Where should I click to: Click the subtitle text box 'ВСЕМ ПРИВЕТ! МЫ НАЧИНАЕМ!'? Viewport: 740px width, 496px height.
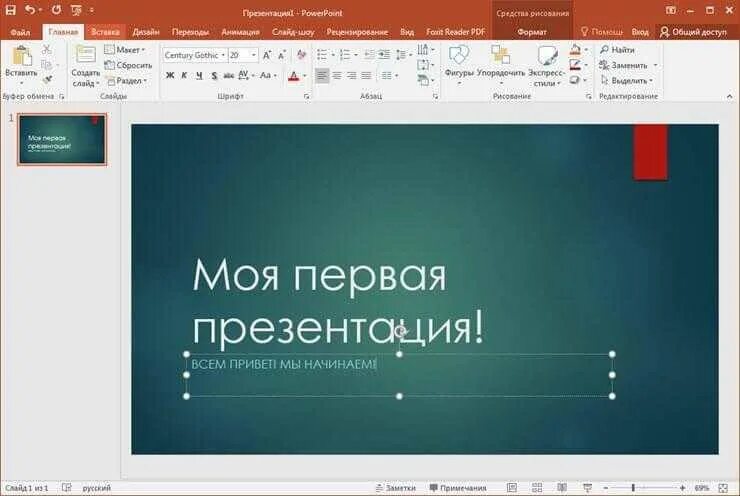click(399, 375)
